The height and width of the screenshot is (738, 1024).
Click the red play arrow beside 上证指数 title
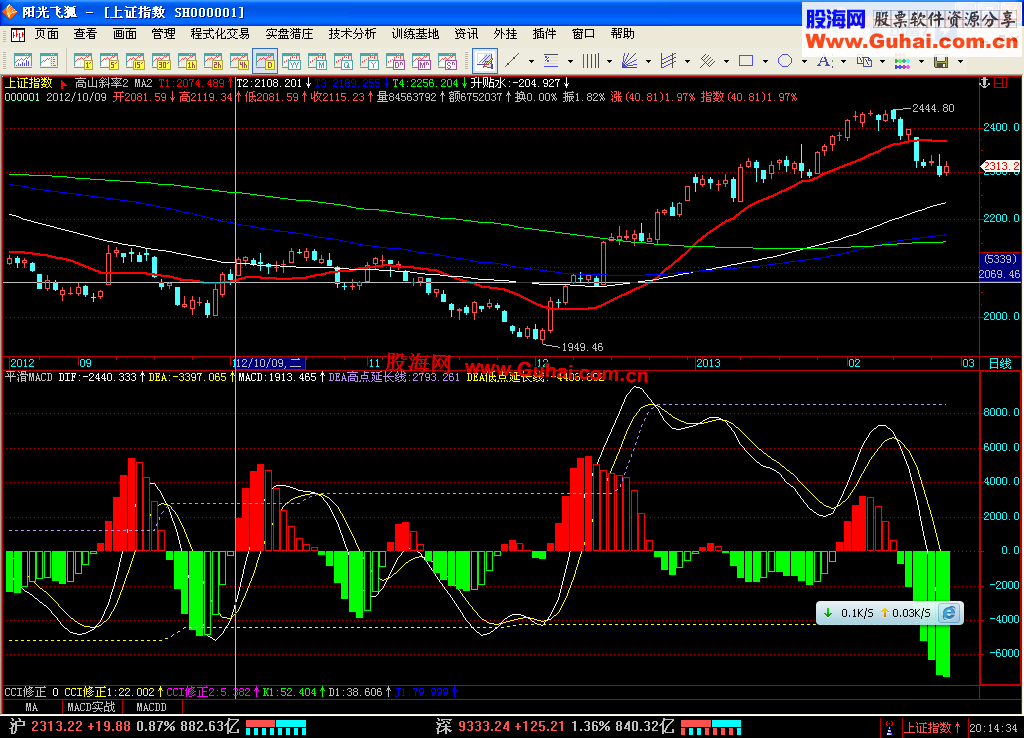click(x=64, y=84)
